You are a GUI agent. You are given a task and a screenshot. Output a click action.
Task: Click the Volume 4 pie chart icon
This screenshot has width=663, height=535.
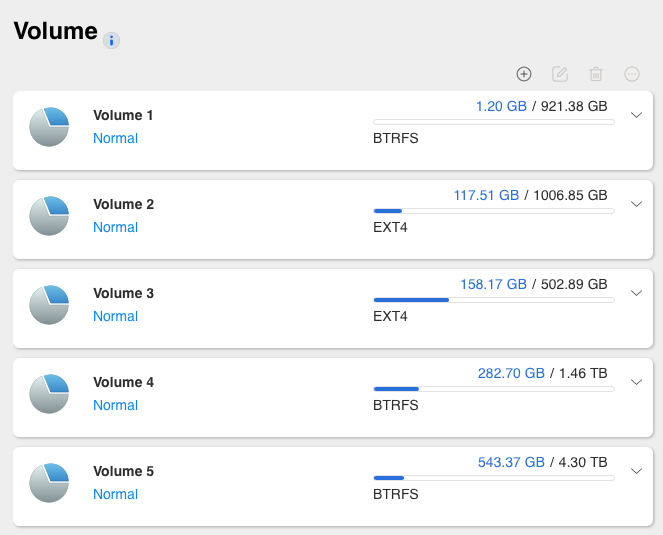click(49, 394)
